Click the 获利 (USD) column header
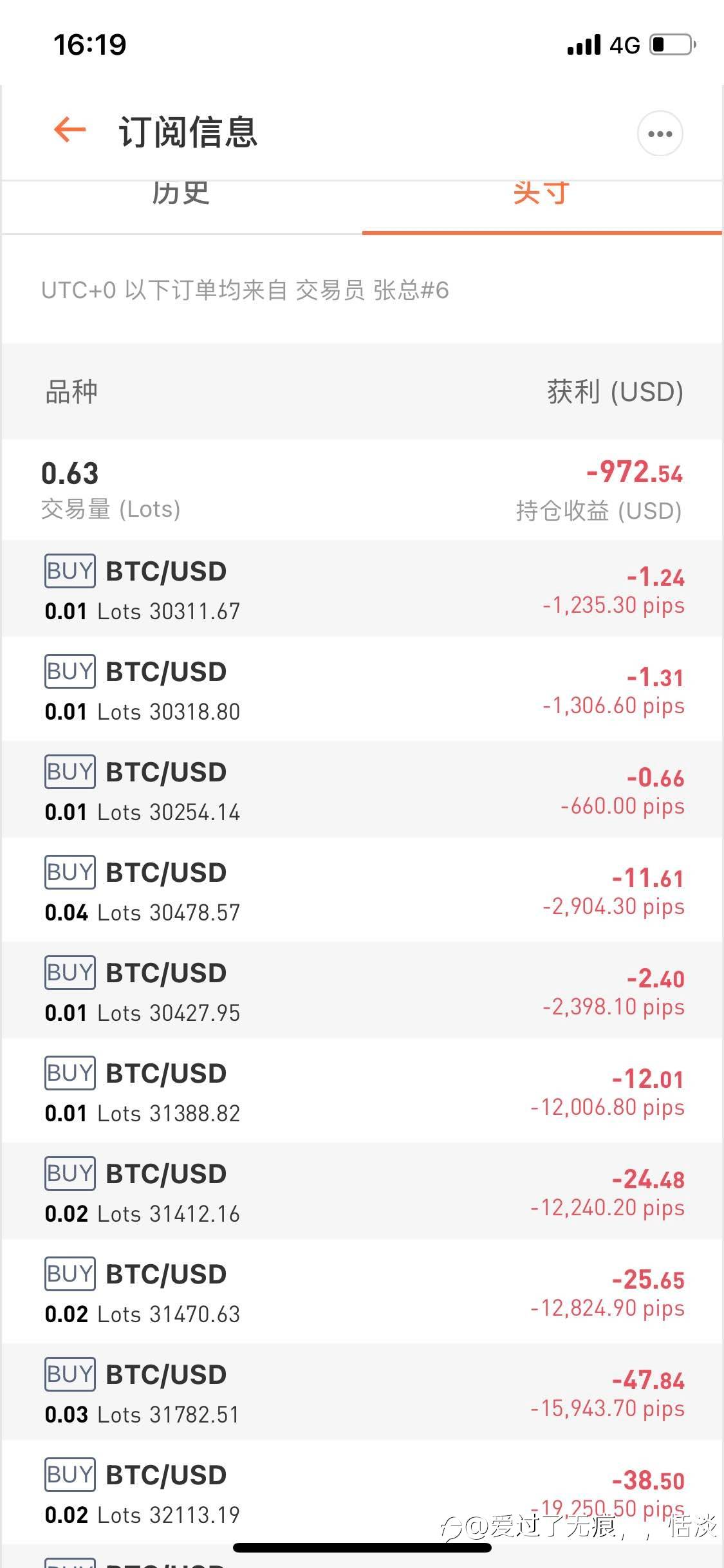The width and height of the screenshot is (724, 1568). (x=615, y=392)
